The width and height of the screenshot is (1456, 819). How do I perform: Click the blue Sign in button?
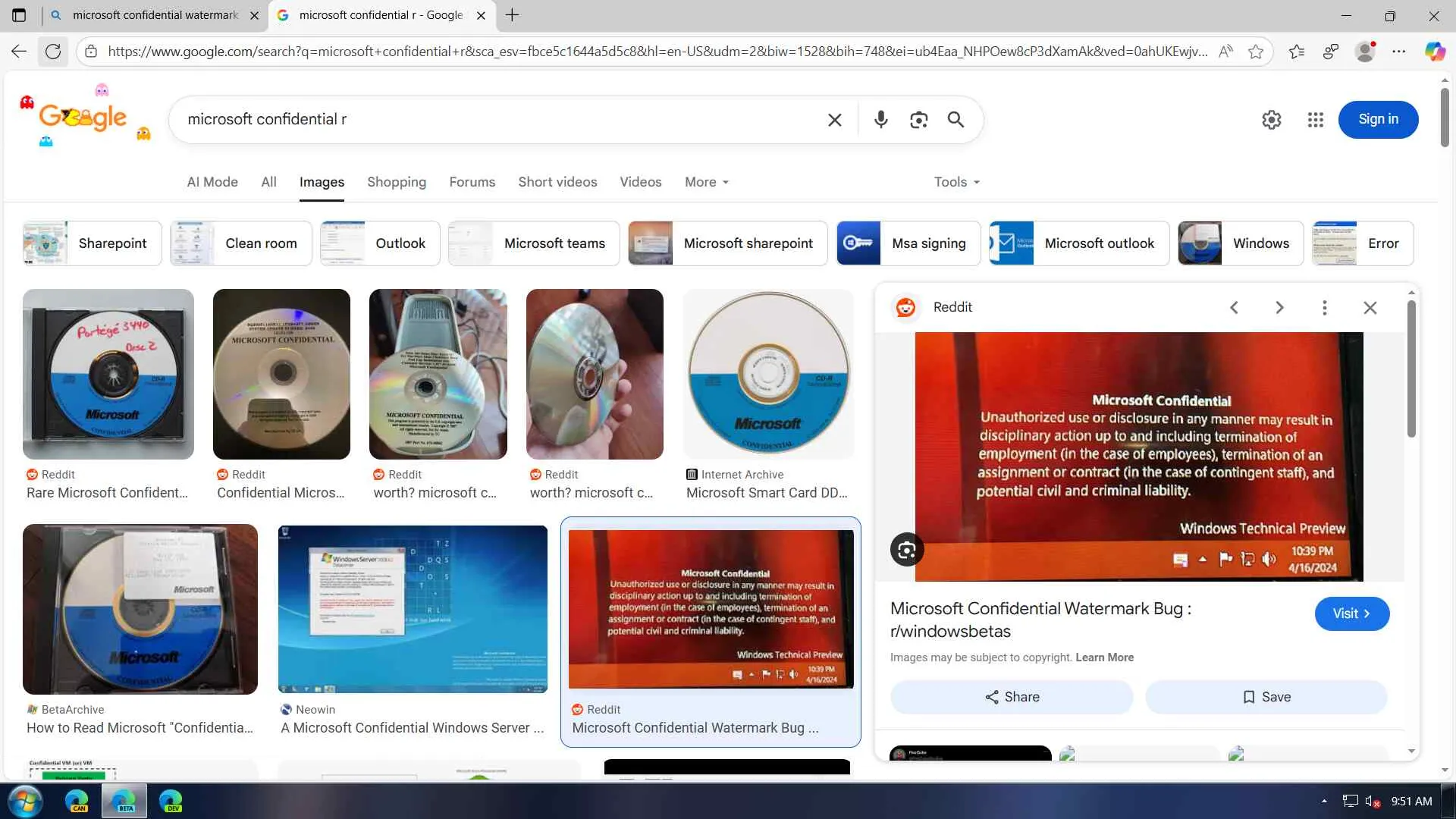click(1378, 119)
